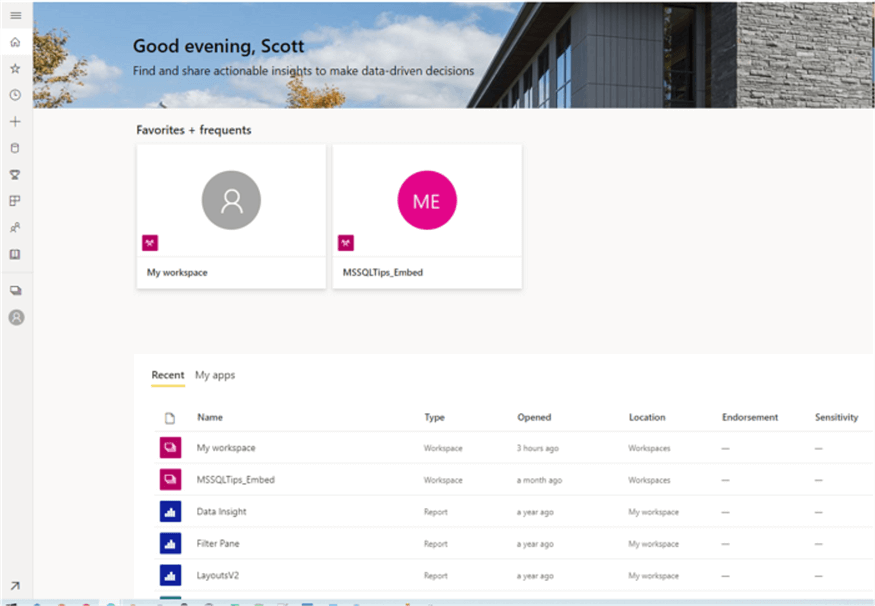Open Workspaces icon in sidebar
Image resolution: width=875 pixels, height=606 pixels.
(x=16, y=291)
